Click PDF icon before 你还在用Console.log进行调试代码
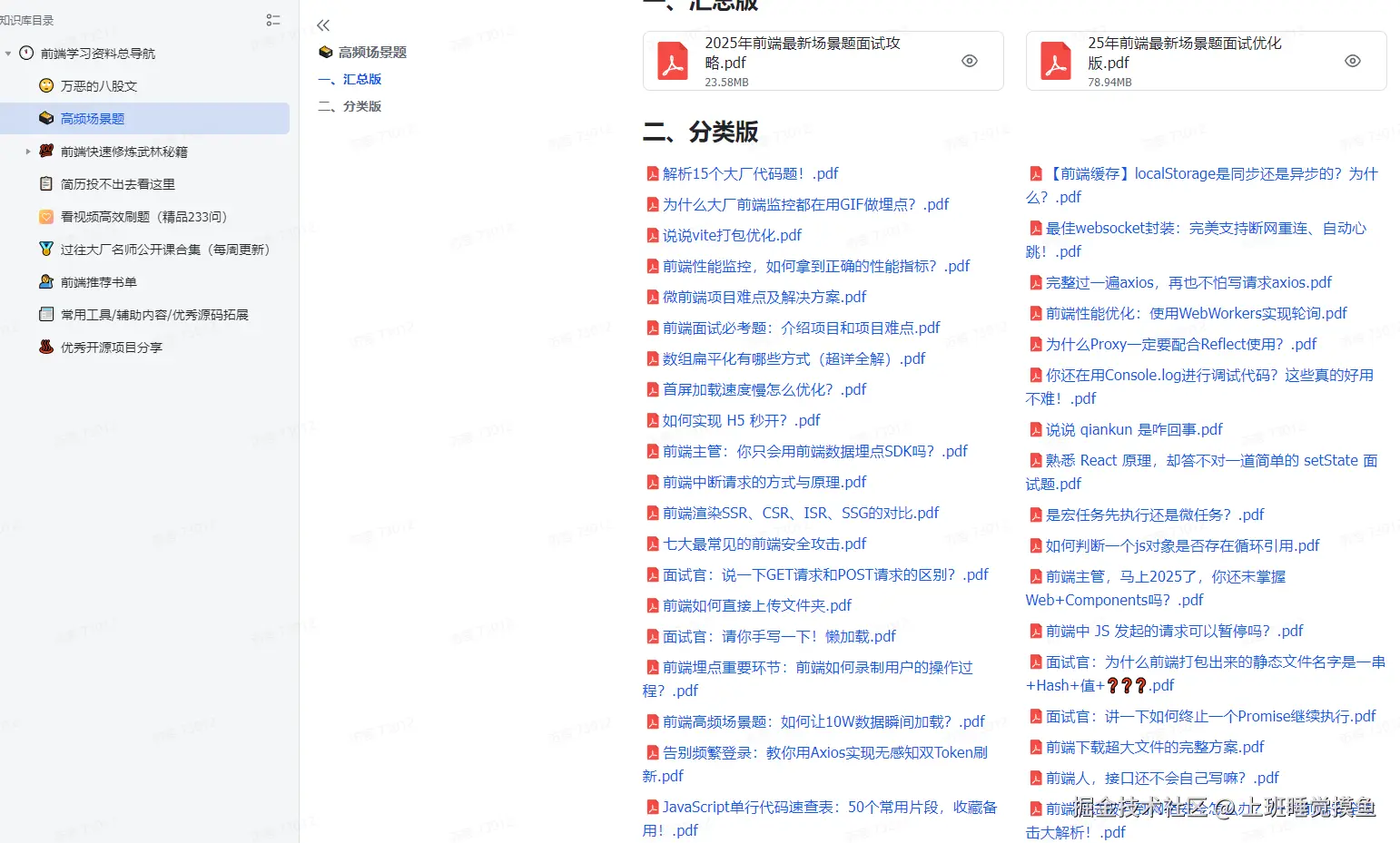Screen dimensions: 1400x843 coord(1035,375)
